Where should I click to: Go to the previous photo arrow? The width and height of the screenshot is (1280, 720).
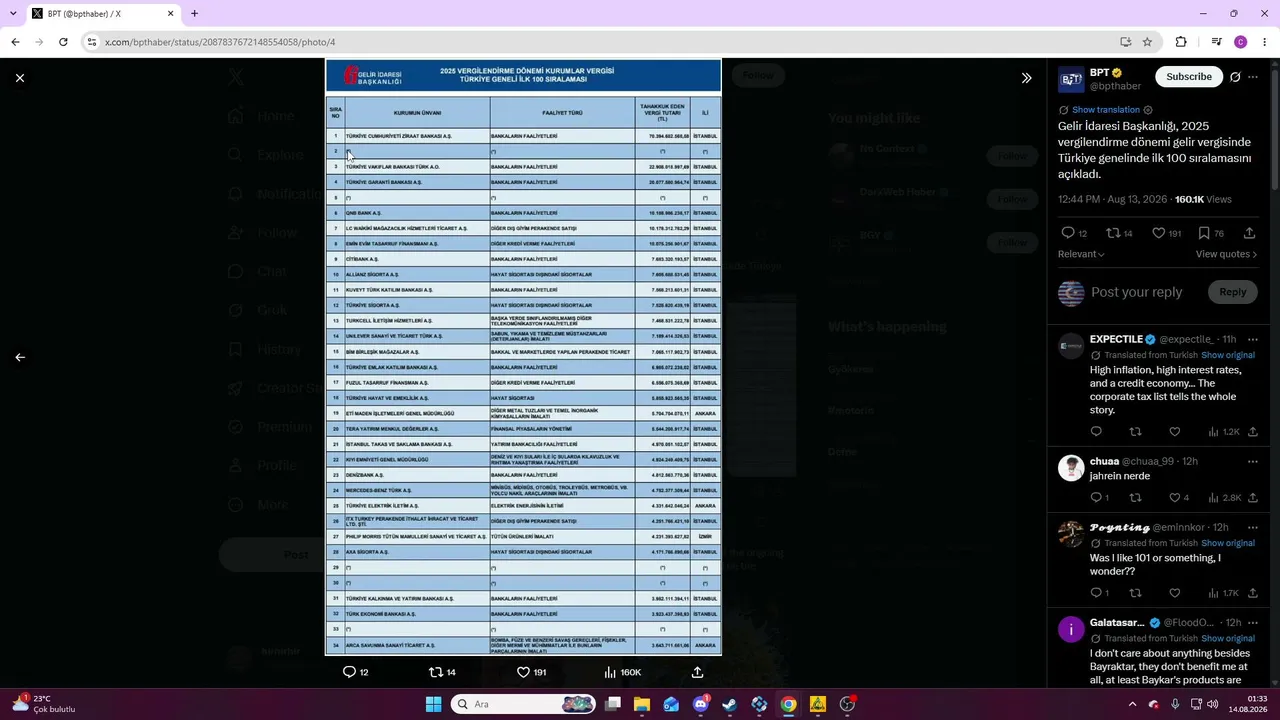(x=20, y=357)
